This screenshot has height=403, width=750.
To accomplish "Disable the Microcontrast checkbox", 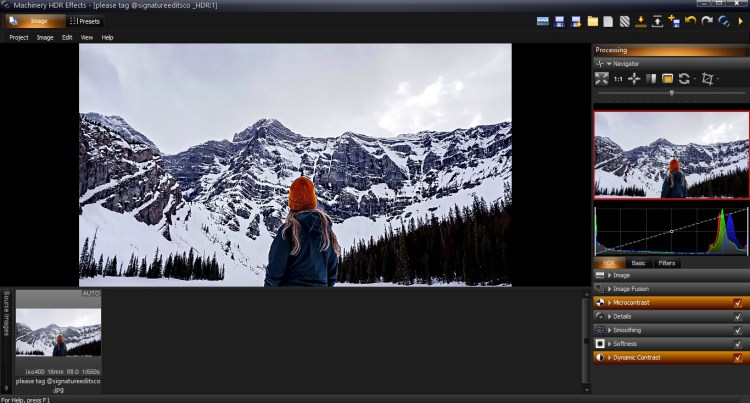I will 738,302.
